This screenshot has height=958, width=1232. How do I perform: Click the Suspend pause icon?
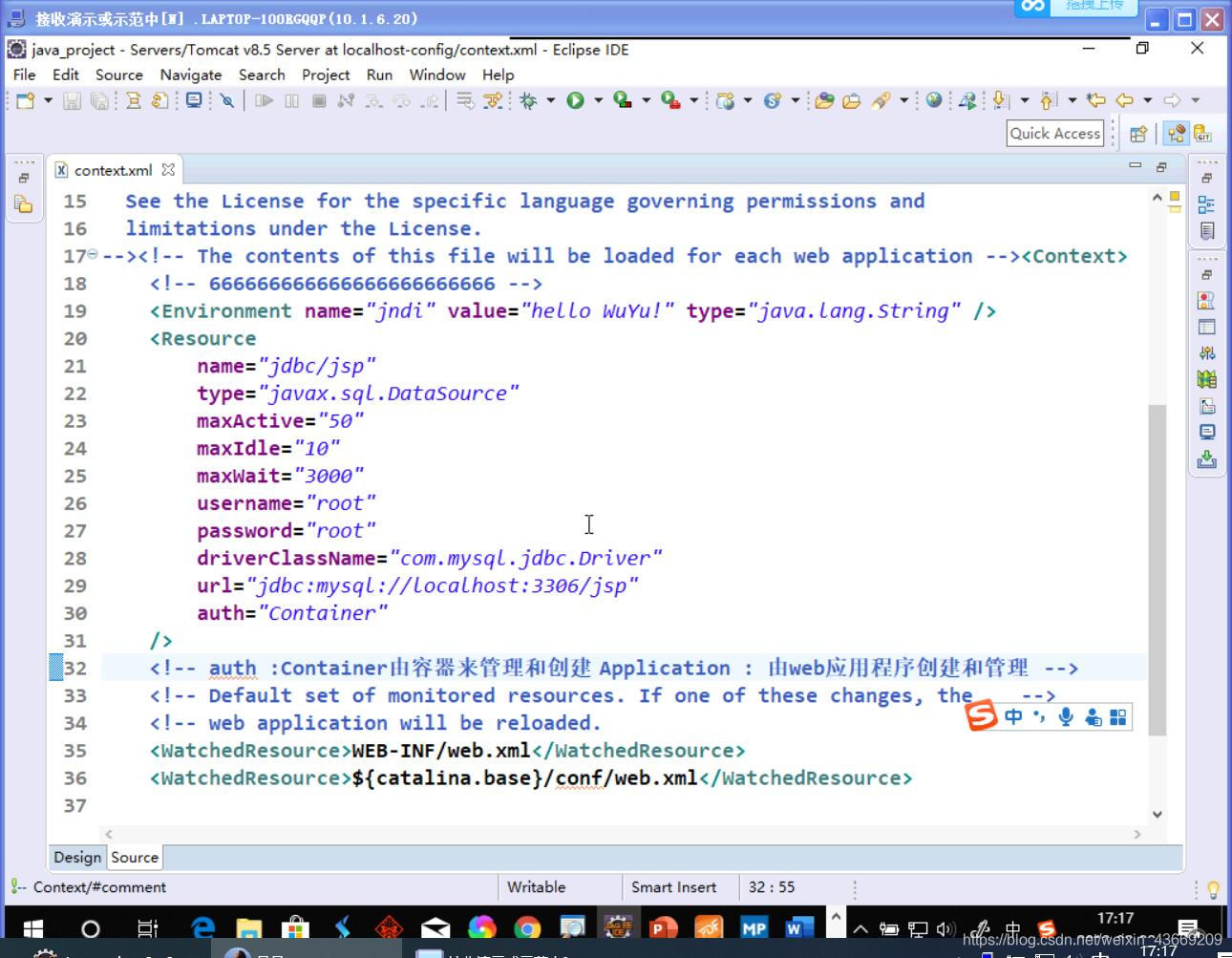coord(291,100)
